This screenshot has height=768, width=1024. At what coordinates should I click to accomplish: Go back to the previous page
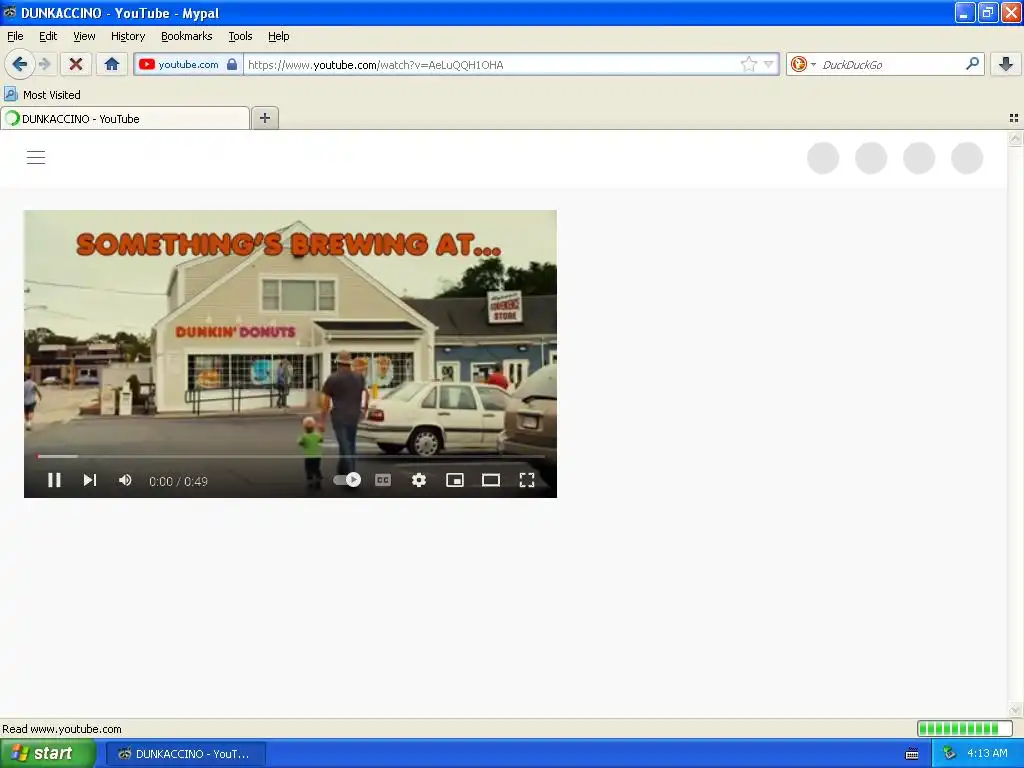coord(20,64)
